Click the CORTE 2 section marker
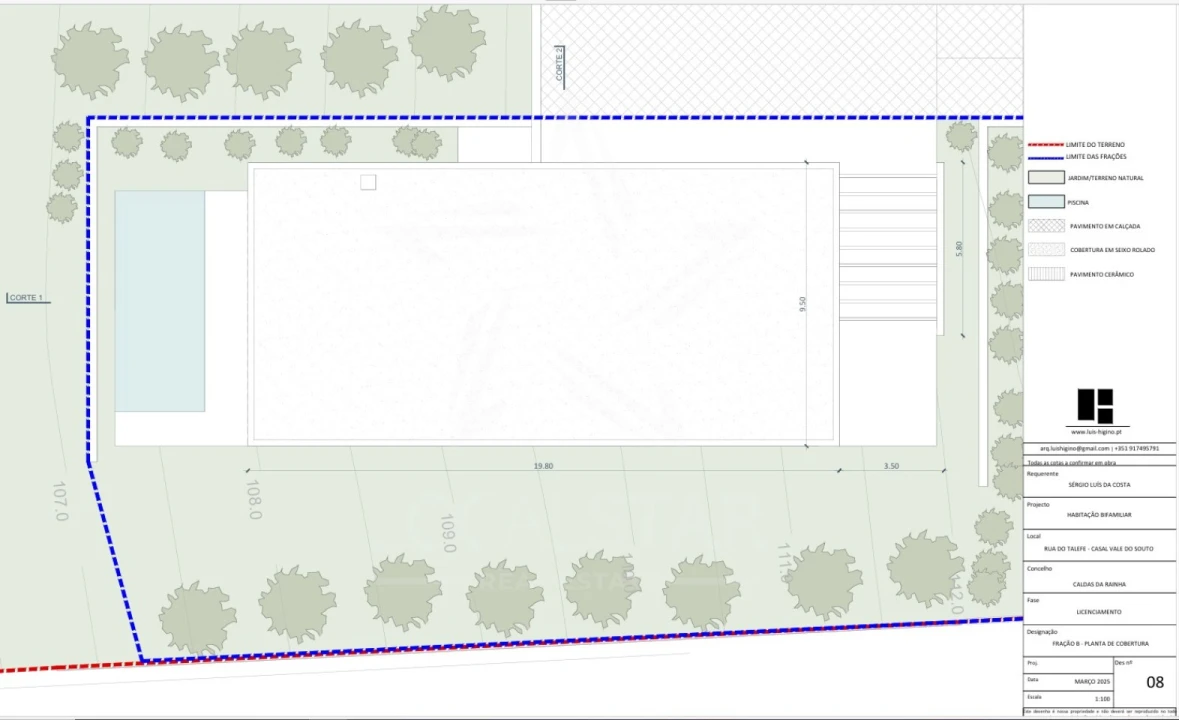The image size is (1179, 720). 559,66
